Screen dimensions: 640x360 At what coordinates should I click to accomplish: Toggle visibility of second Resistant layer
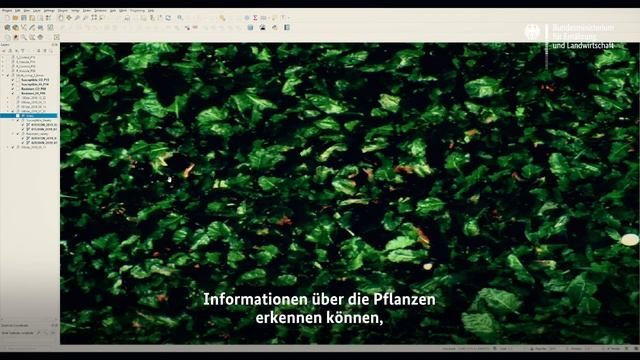[x=13, y=93]
